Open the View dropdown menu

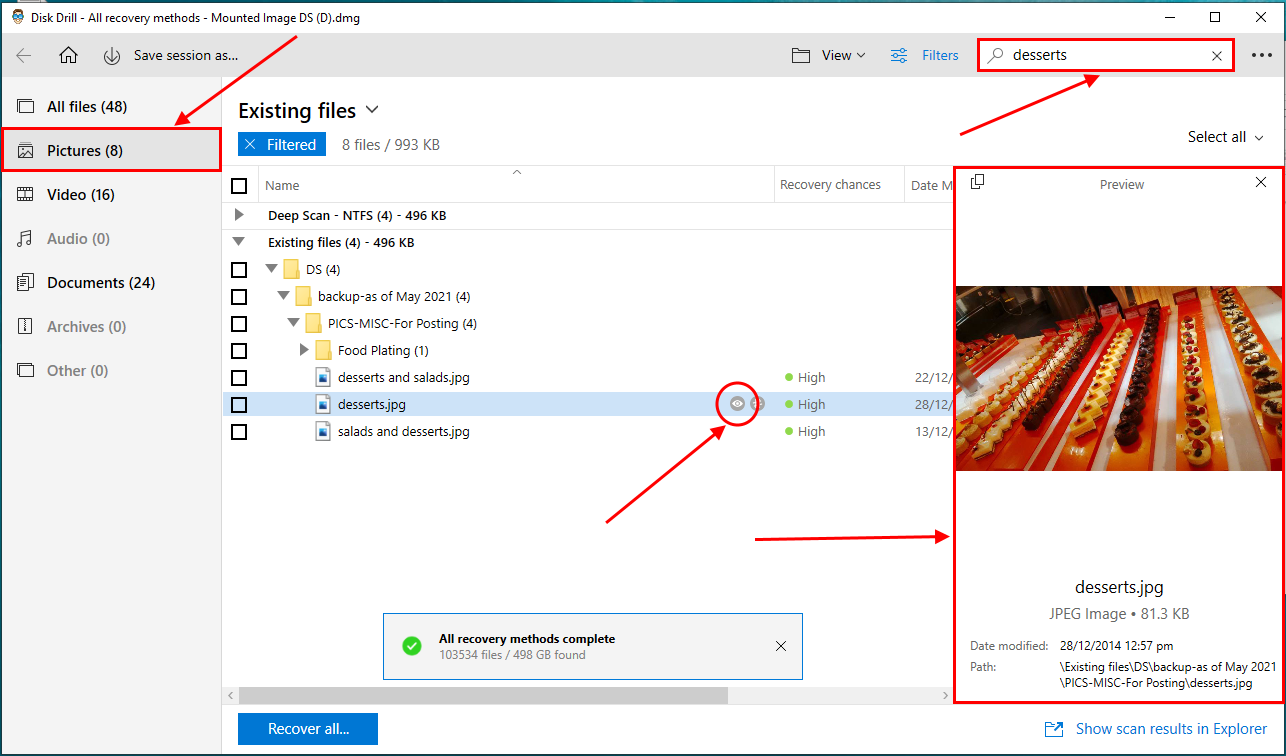pyautogui.click(x=829, y=56)
